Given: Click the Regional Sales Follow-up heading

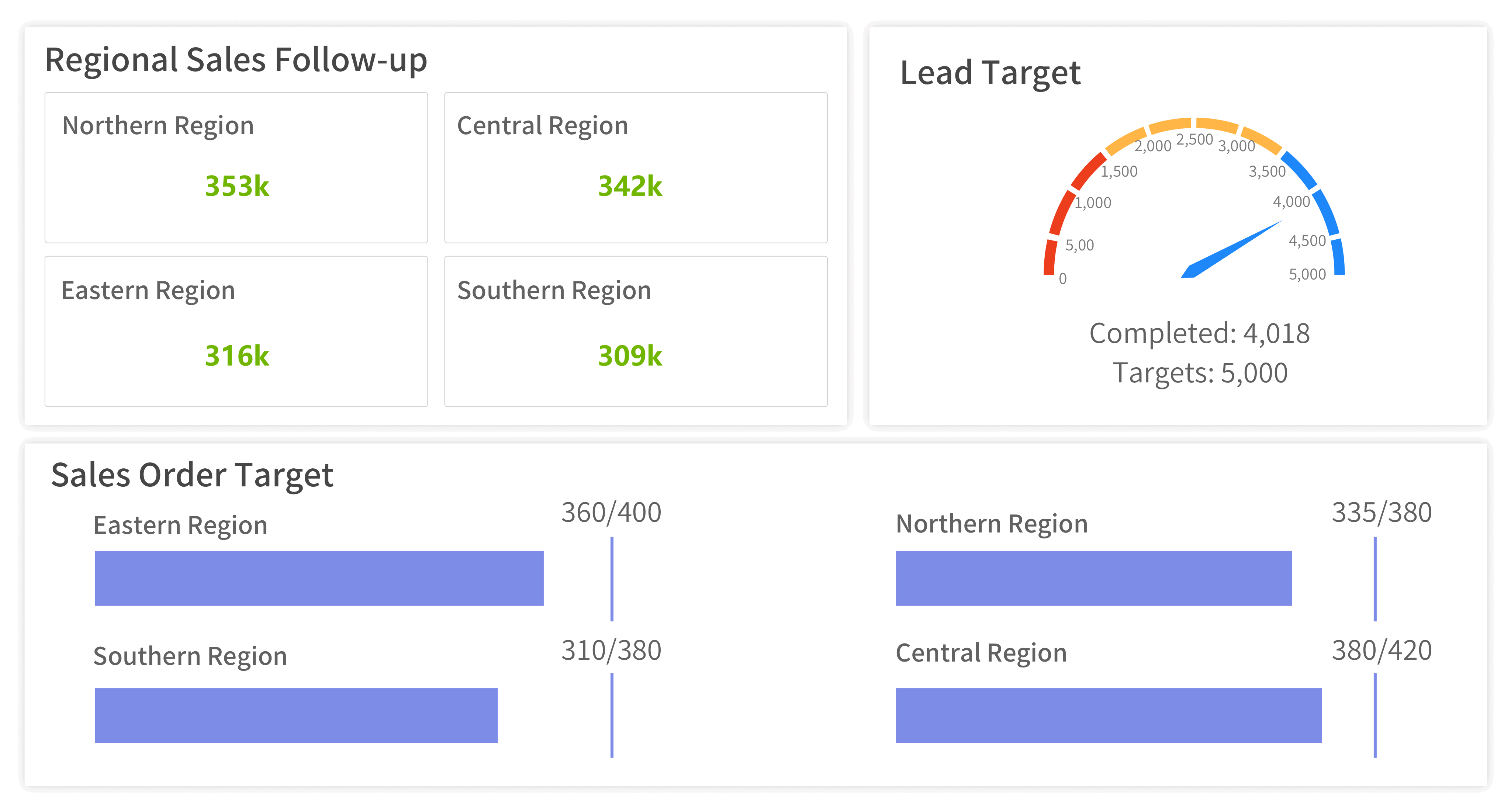Looking at the screenshot, I should (x=236, y=60).
